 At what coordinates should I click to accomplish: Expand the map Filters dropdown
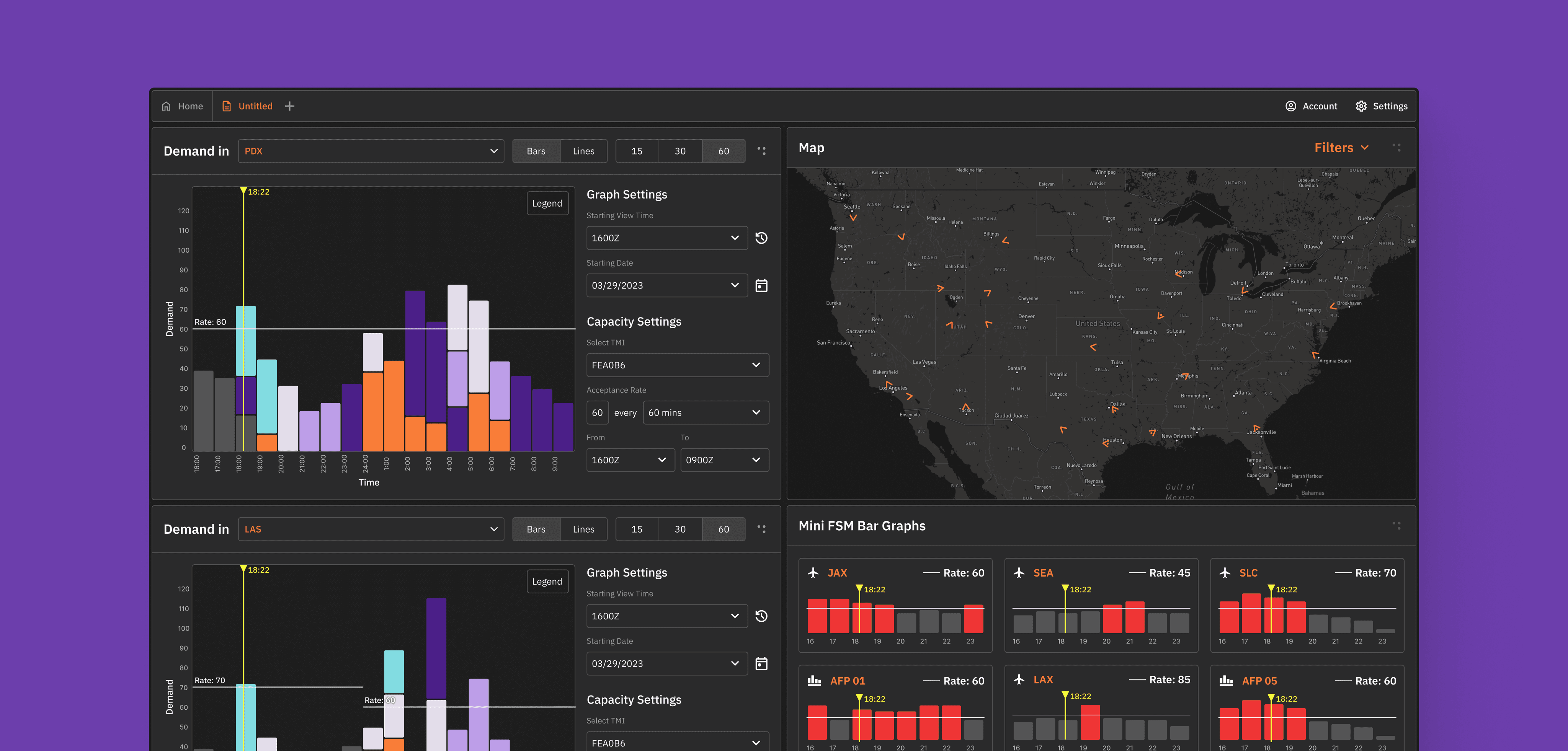pyautogui.click(x=1341, y=148)
